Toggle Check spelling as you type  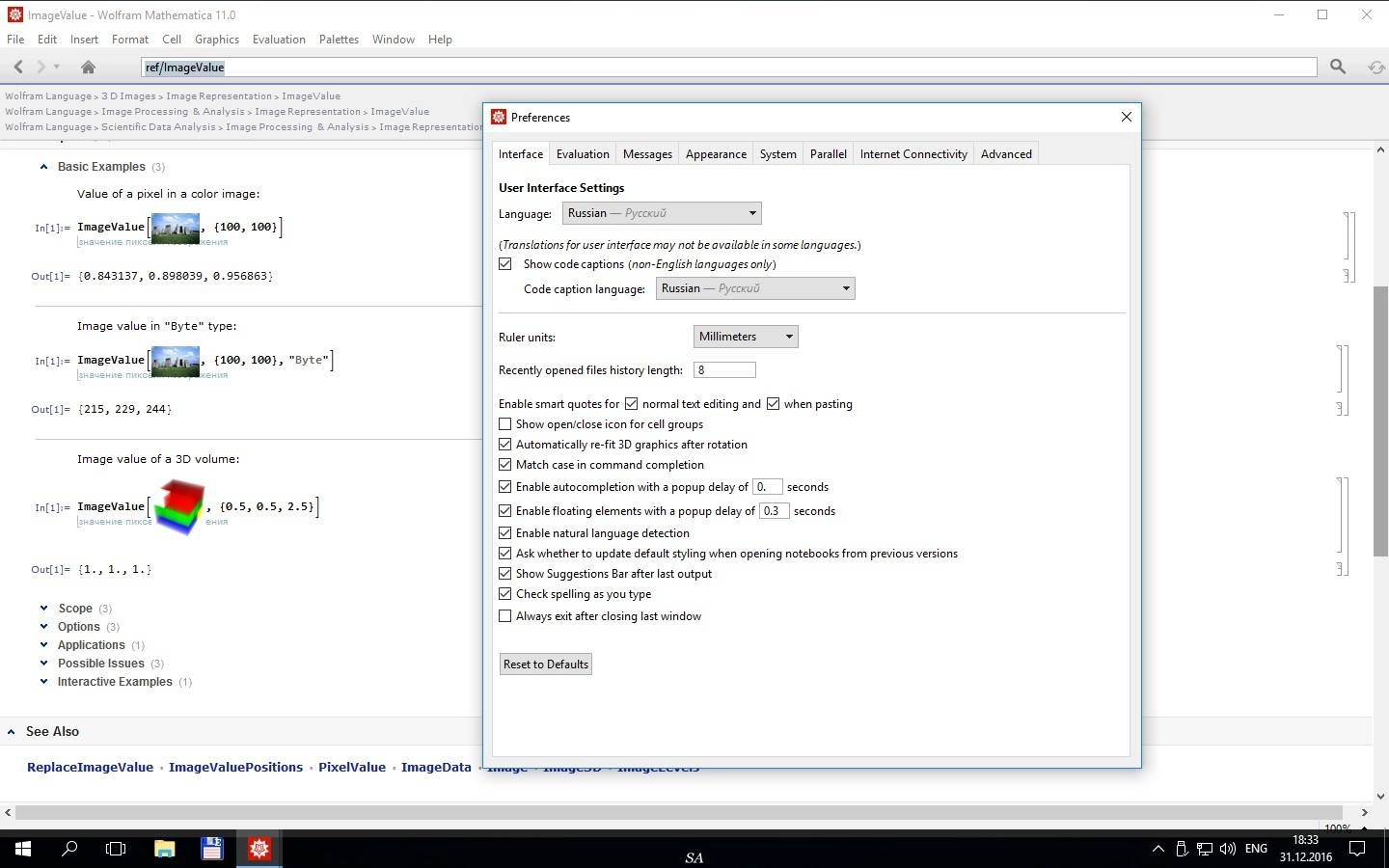click(504, 593)
